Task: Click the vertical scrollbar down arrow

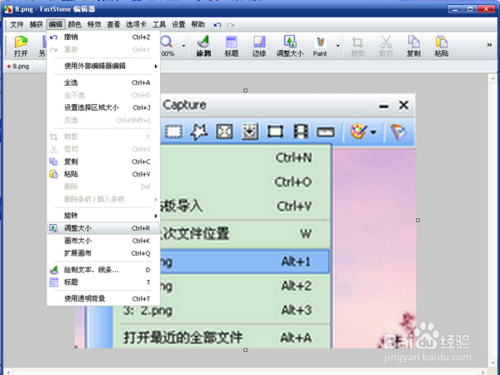Action: coord(492,362)
